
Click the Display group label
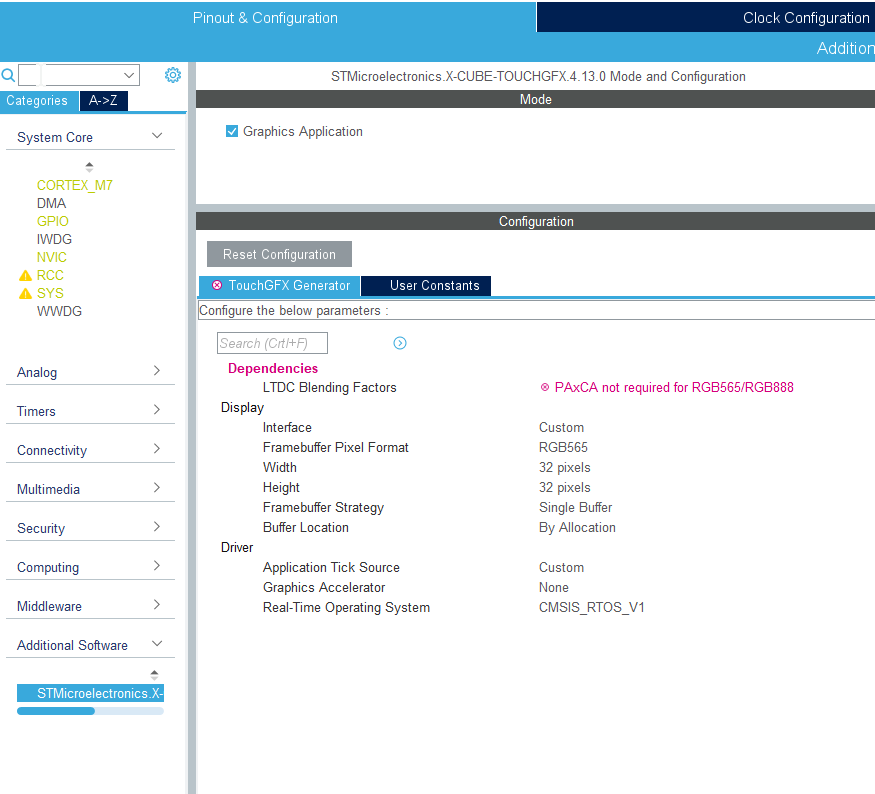point(242,408)
